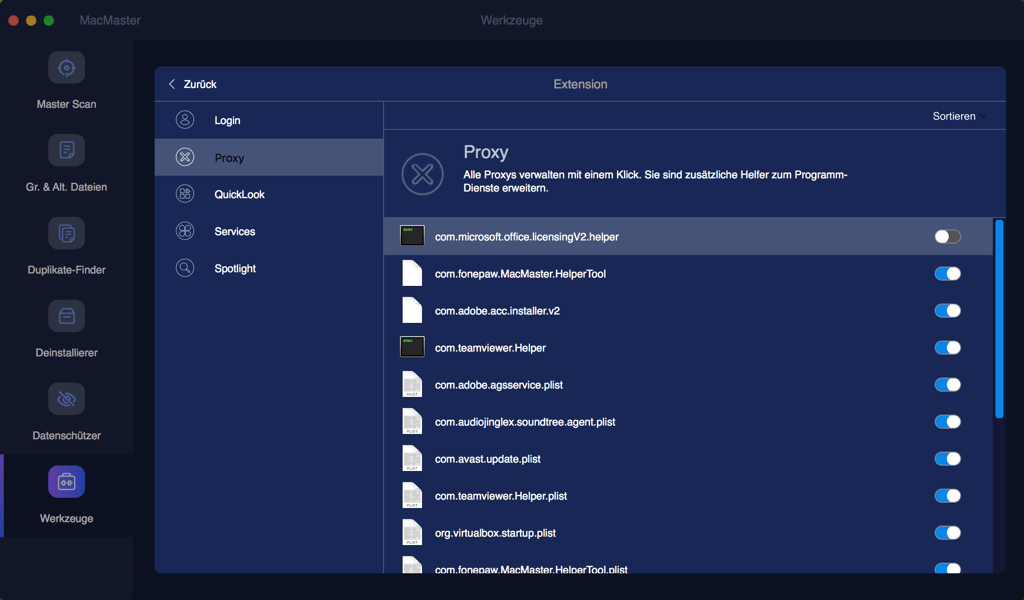The height and width of the screenshot is (600, 1024).
Task: Toggle off com.avast.update.plist
Action: click(x=948, y=459)
